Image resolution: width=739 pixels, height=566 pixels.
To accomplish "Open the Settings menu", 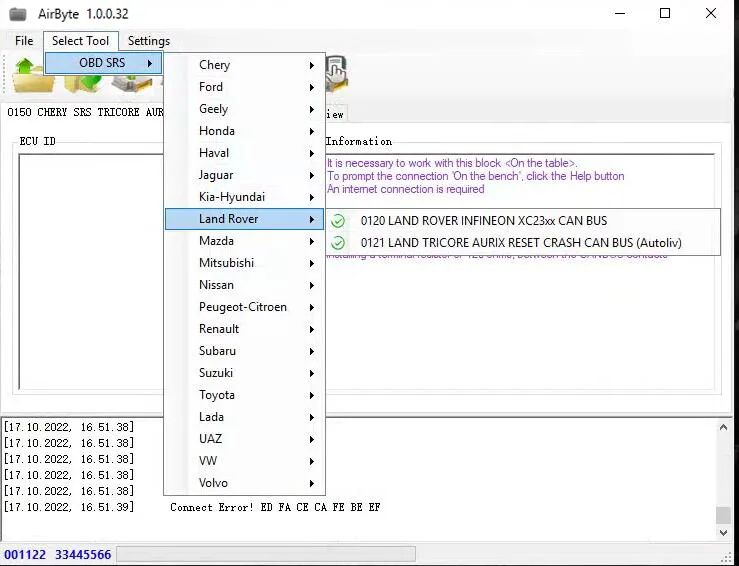I will [149, 41].
